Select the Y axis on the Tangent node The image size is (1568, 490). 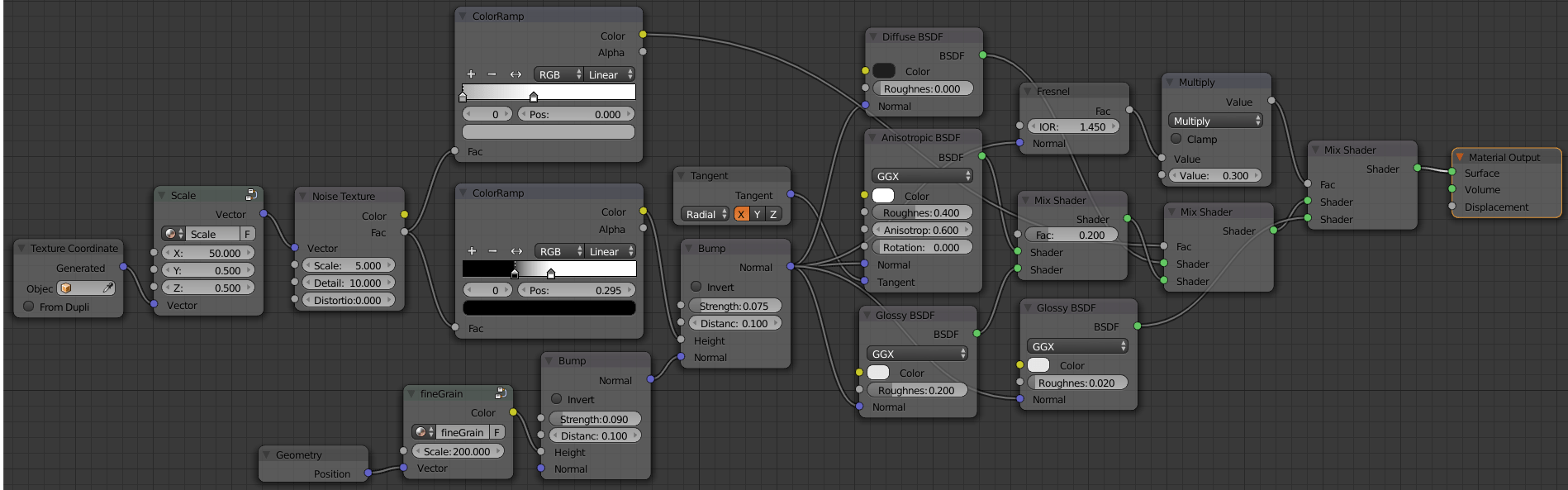click(757, 214)
